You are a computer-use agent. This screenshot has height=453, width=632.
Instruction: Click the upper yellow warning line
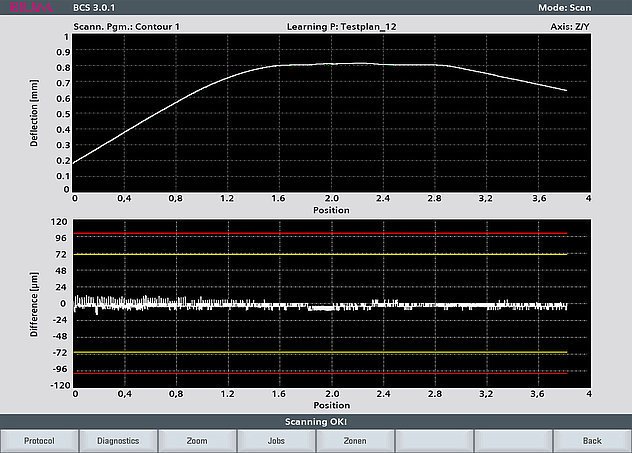point(320,254)
